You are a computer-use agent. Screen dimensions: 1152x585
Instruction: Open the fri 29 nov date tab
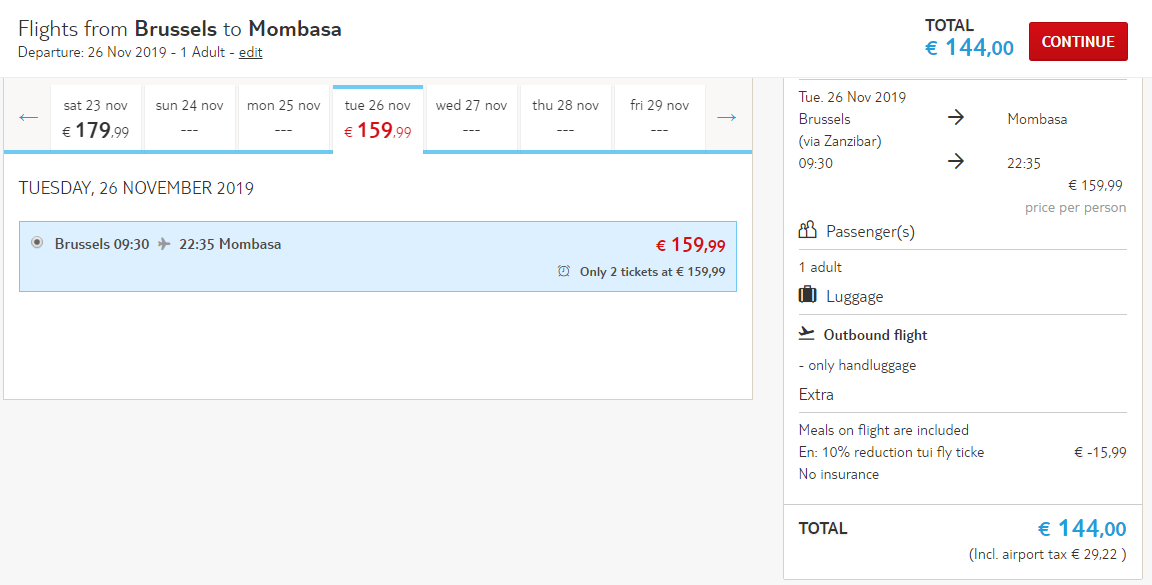(x=660, y=118)
